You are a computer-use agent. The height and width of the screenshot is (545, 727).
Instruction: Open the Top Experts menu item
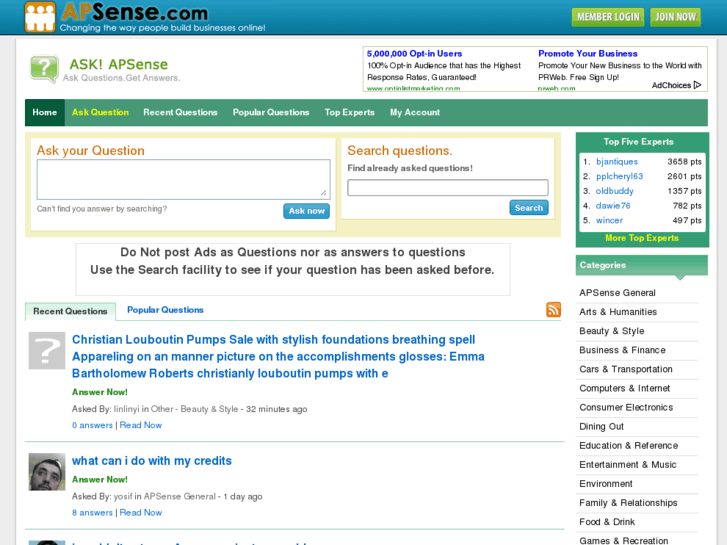[x=350, y=112]
